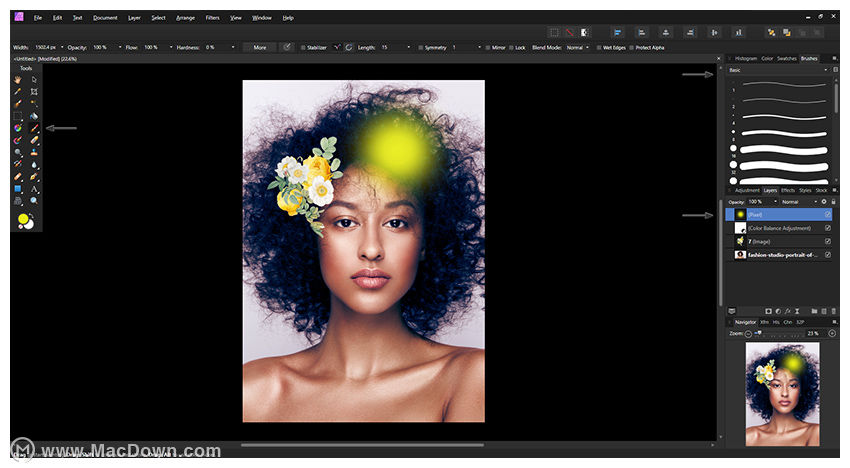Viewport: 850px width, 468px height.
Task: Open the Filters menu
Action: click(212, 18)
